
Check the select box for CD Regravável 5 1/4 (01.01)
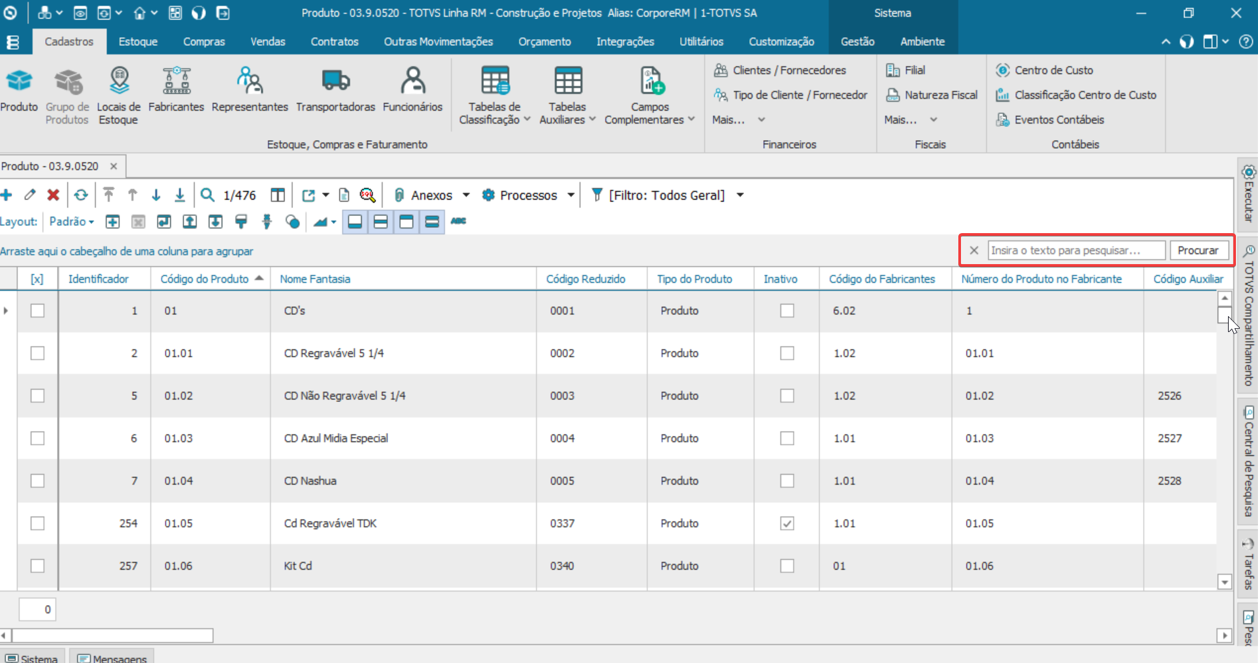[37, 353]
